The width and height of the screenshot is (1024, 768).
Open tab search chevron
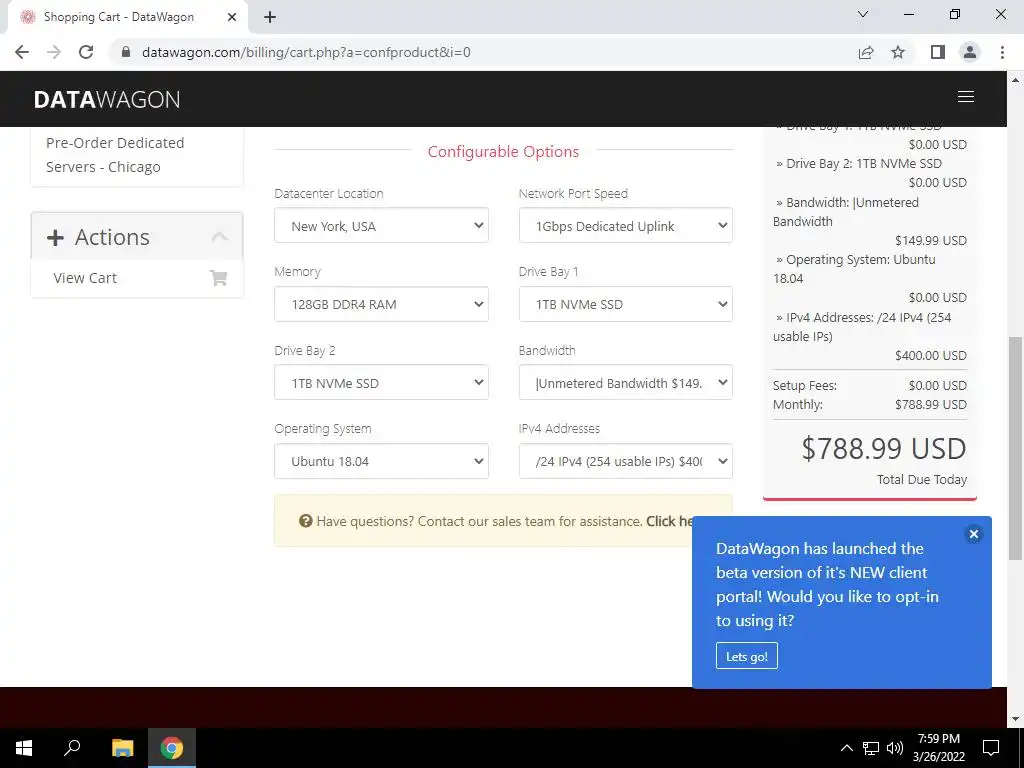(862, 14)
